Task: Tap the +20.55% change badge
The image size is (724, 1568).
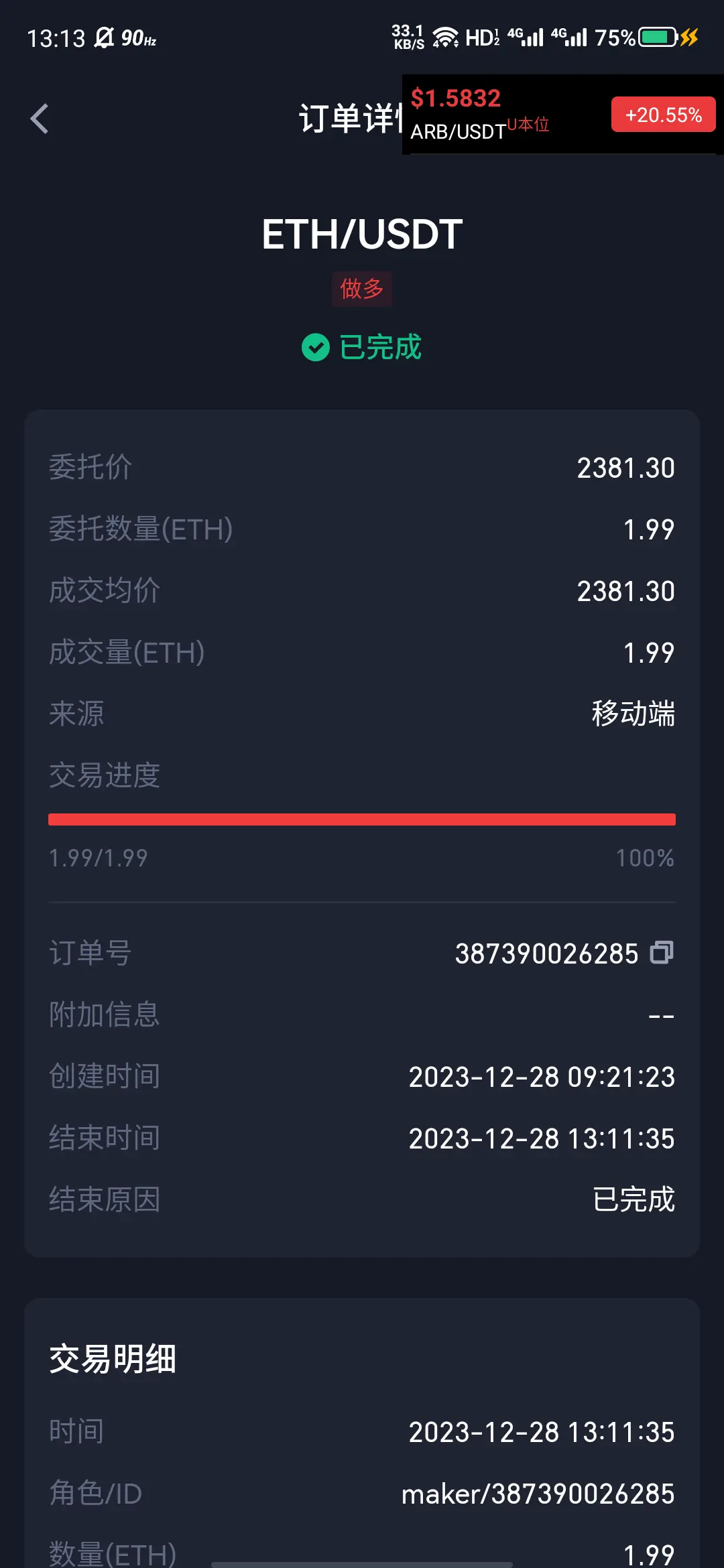Action: pyautogui.click(x=663, y=115)
